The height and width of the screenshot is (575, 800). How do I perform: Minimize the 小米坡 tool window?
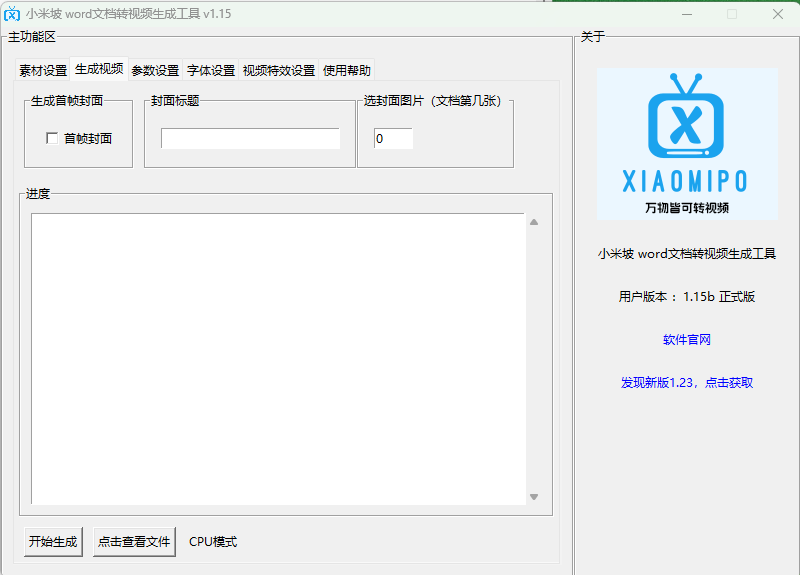click(686, 14)
